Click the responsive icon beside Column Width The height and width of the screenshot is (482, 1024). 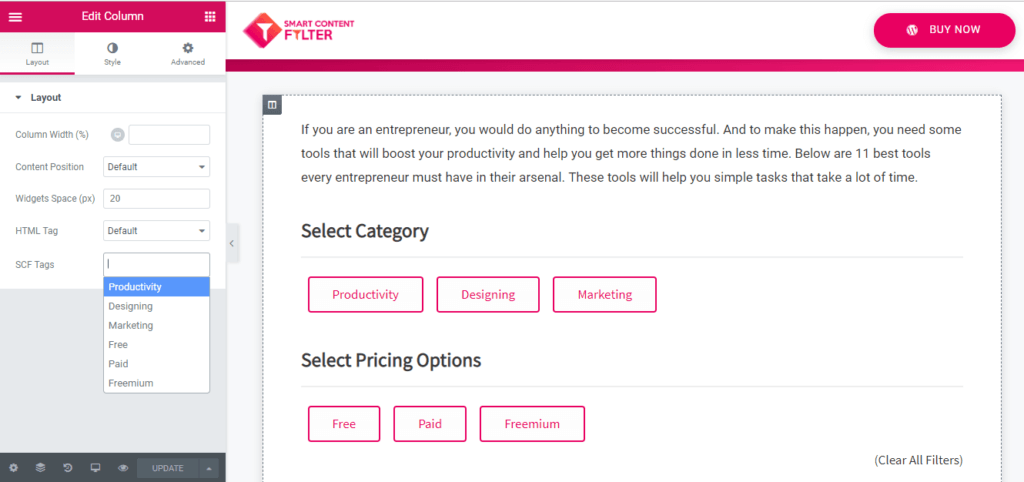[118, 135]
